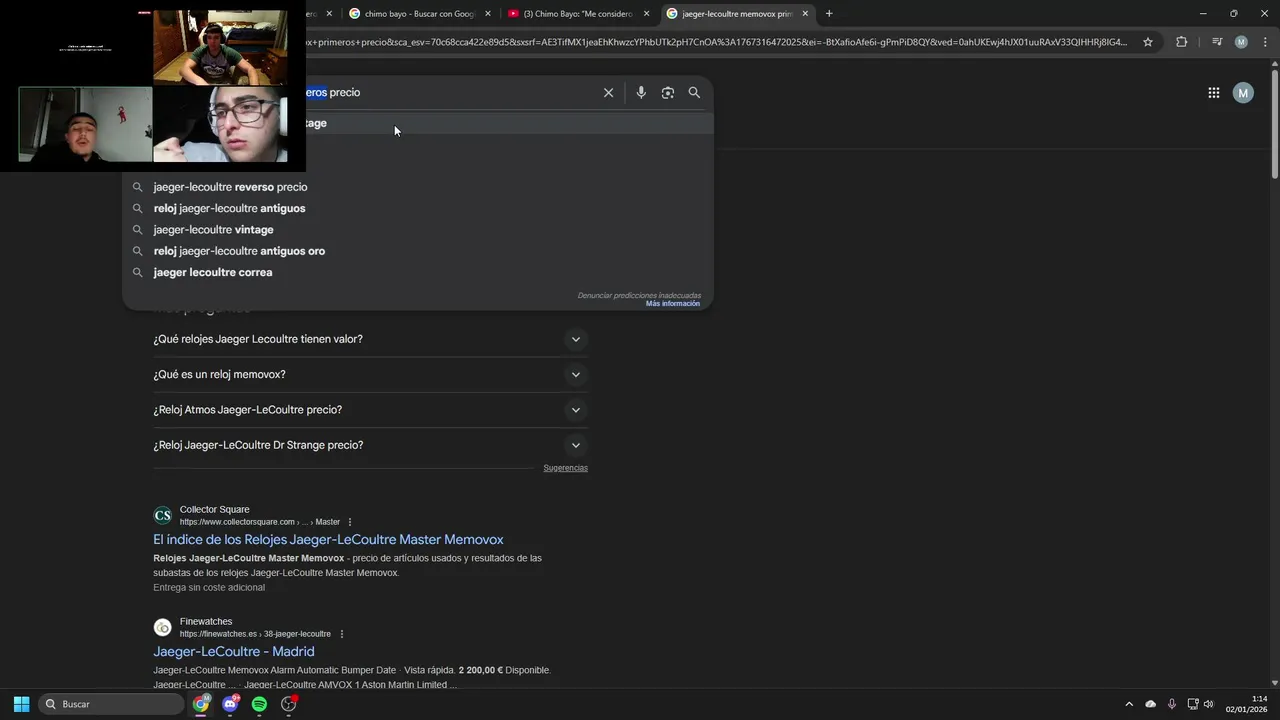Select the jaeger-lecoultre memovox tab
Image resolution: width=1280 pixels, height=720 pixels.
pyautogui.click(x=737, y=14)
